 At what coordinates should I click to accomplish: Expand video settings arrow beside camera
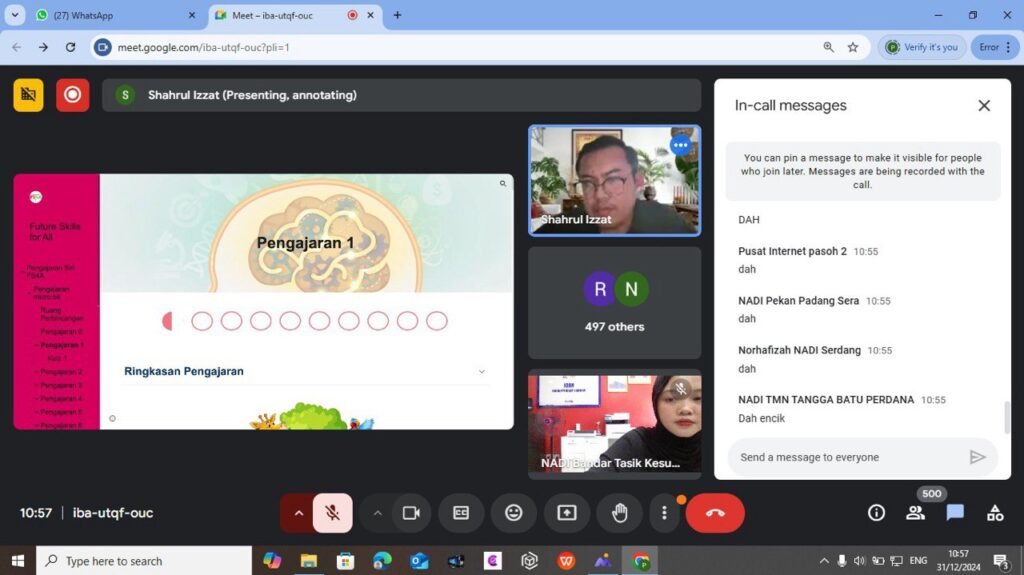pyautogui.click(x=377, y=513)
